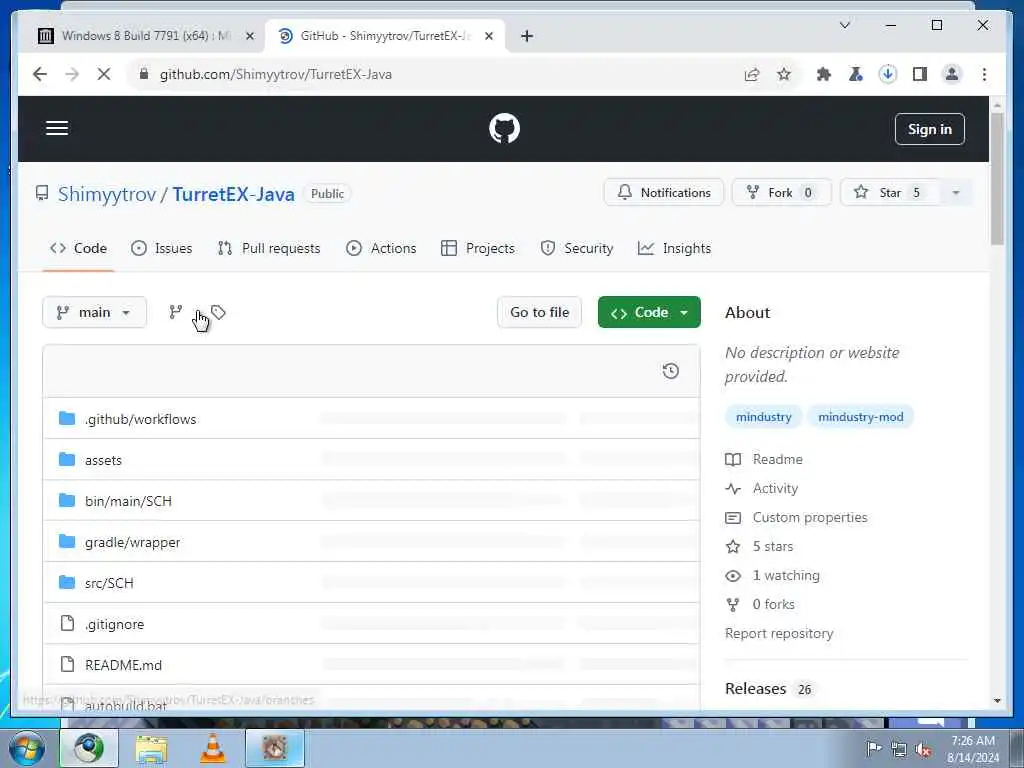Click the Sign in button

point(929,129)
